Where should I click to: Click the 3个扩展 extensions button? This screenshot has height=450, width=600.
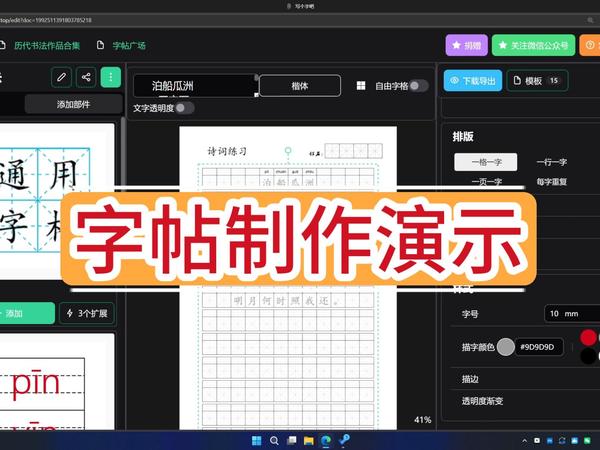coord(87,313)
